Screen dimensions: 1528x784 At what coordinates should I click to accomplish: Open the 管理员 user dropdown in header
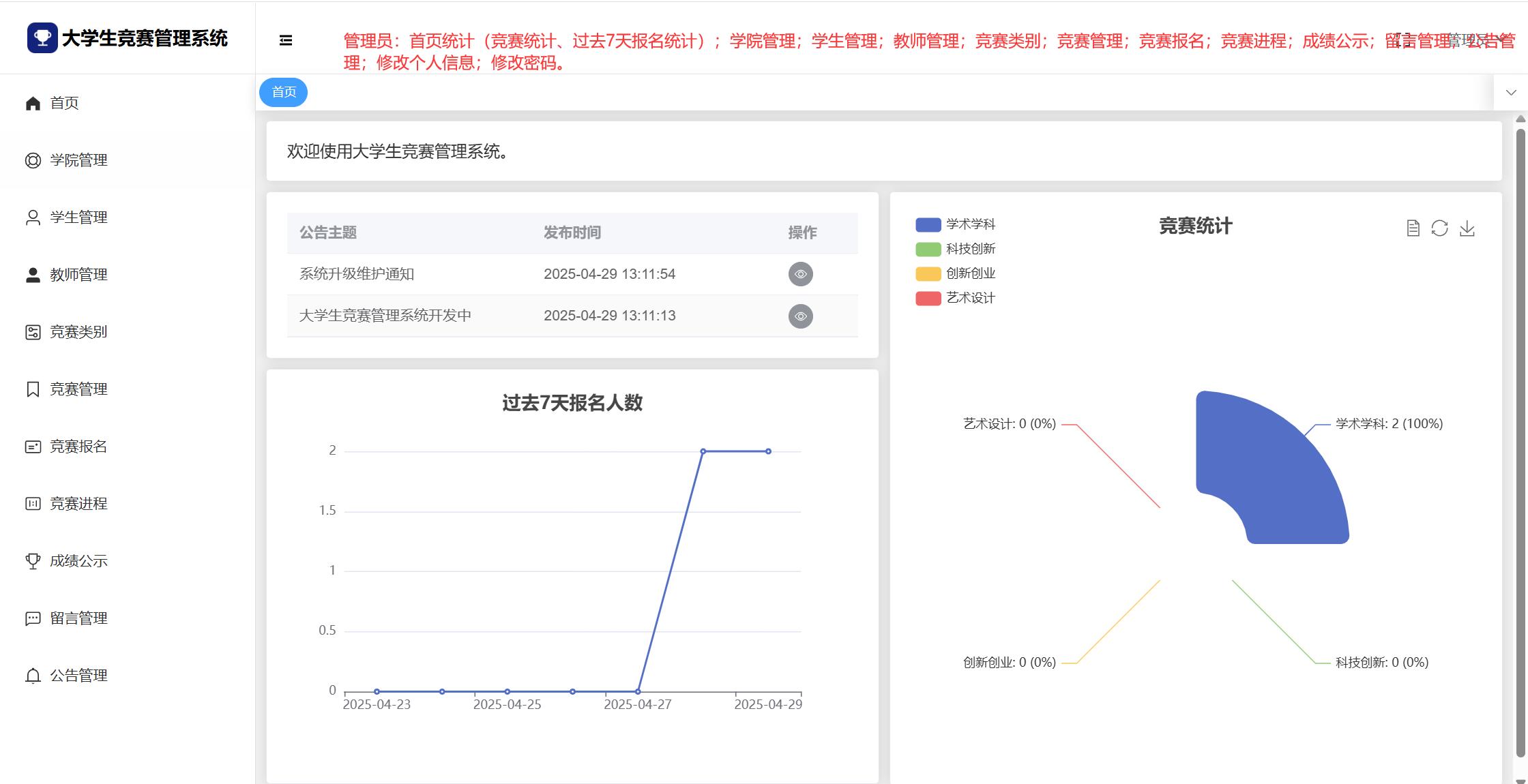[x=1467, y=40]
